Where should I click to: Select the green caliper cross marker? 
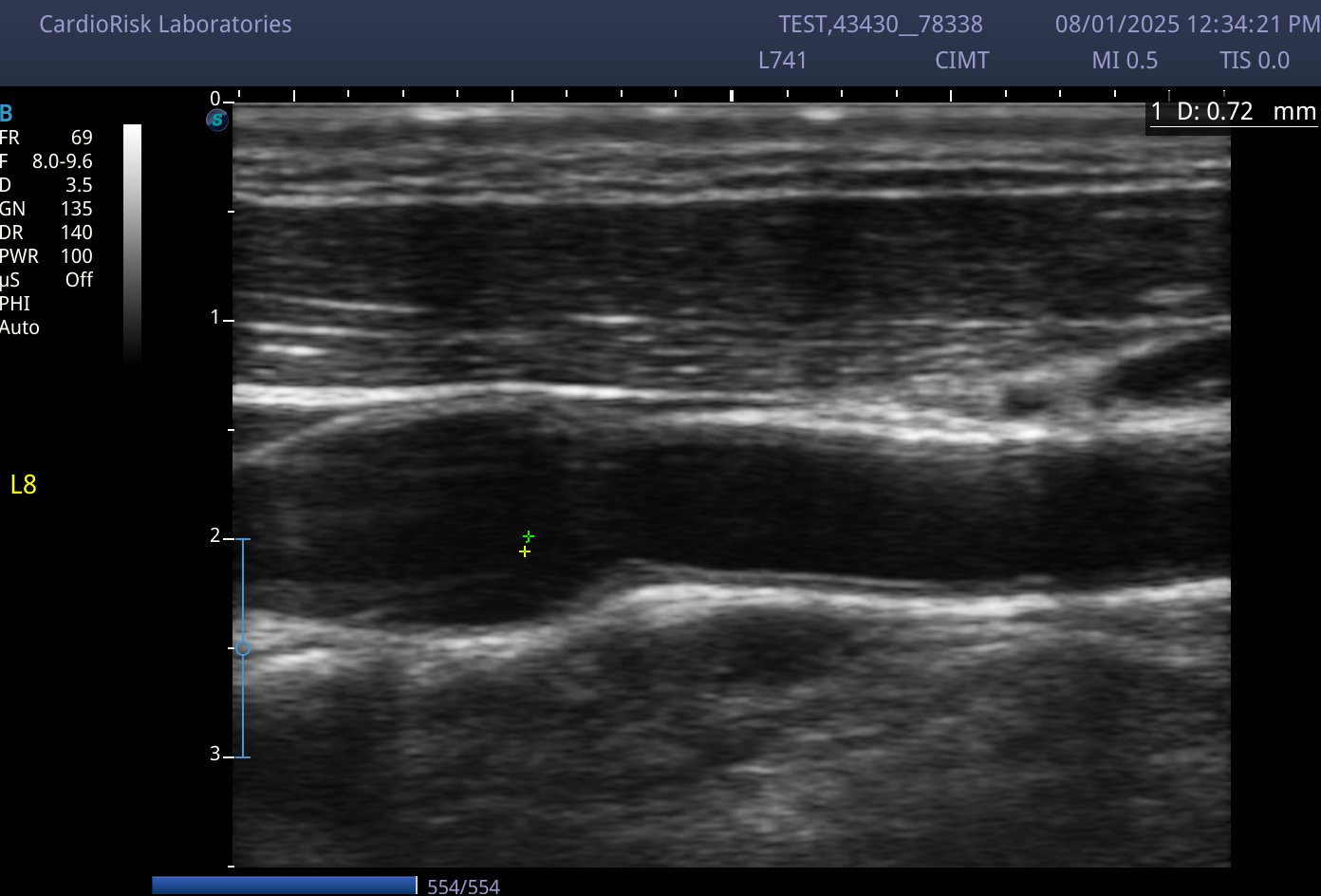click(529, 537)
